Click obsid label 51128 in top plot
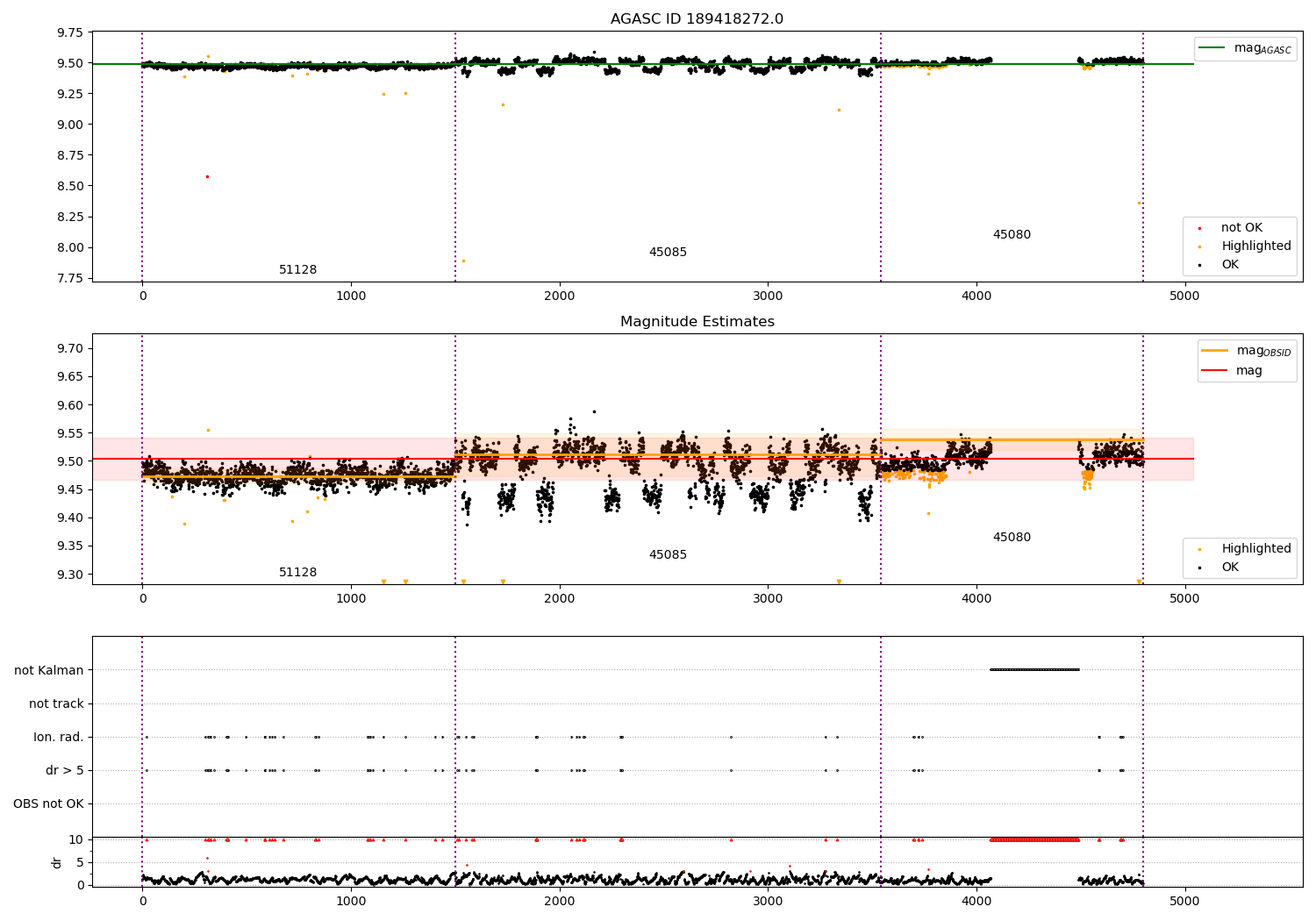 (x=297, y=270)
